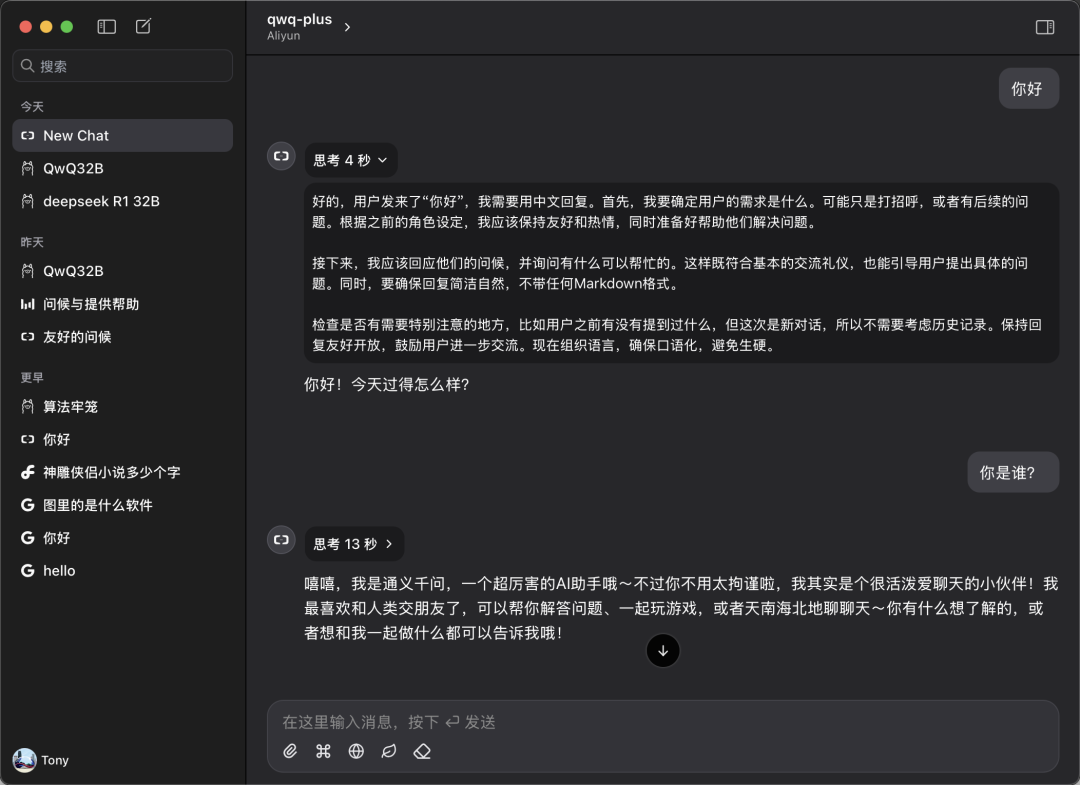
Task: Attach a file using the paperclip icon
Action: click(x=290, y=751)
